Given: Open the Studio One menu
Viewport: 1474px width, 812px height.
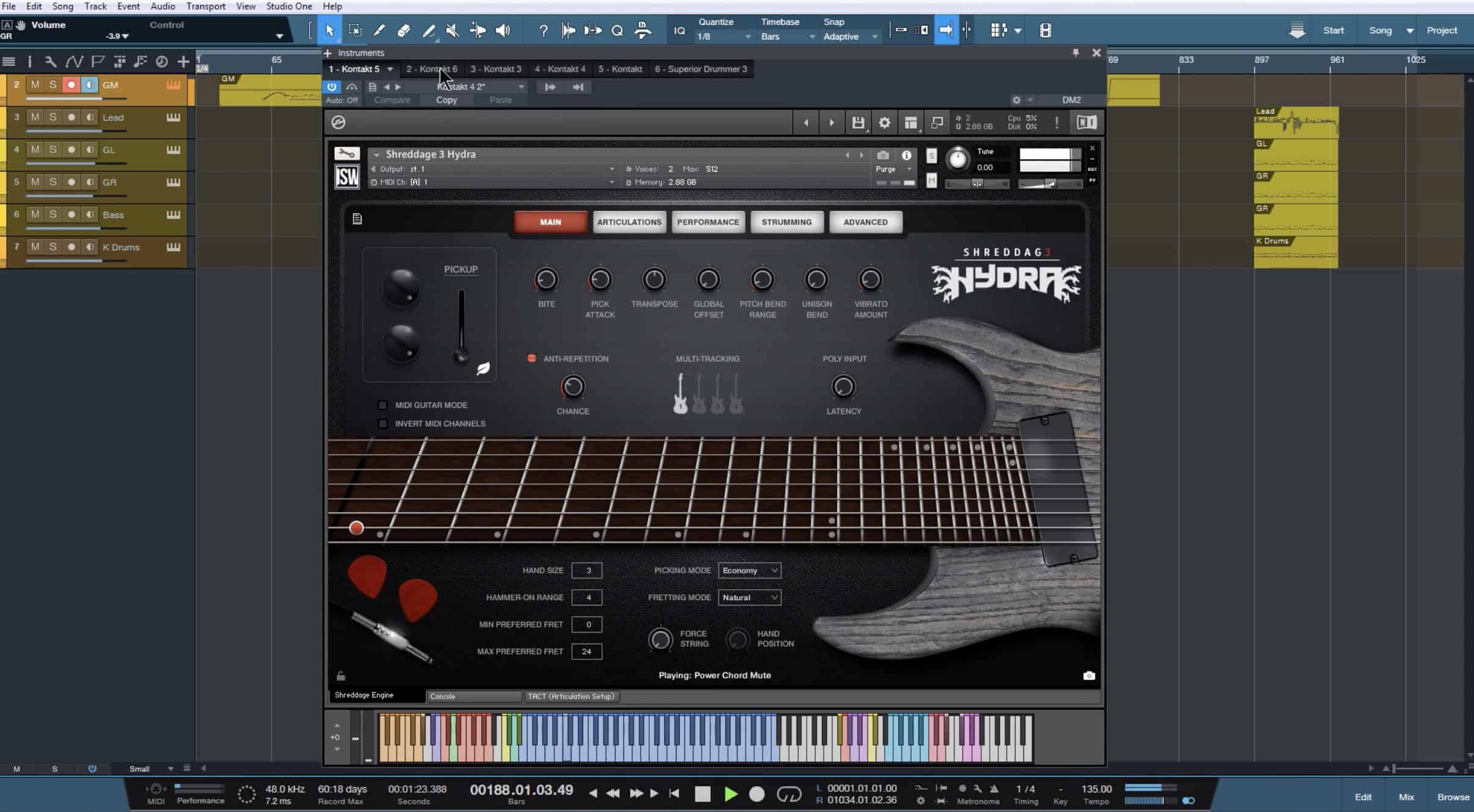Looking at the screenshot, I should 289,6.
